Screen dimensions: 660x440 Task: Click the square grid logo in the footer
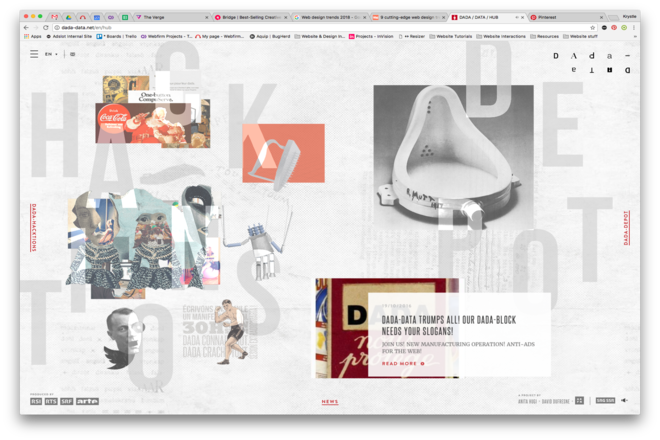580,400
